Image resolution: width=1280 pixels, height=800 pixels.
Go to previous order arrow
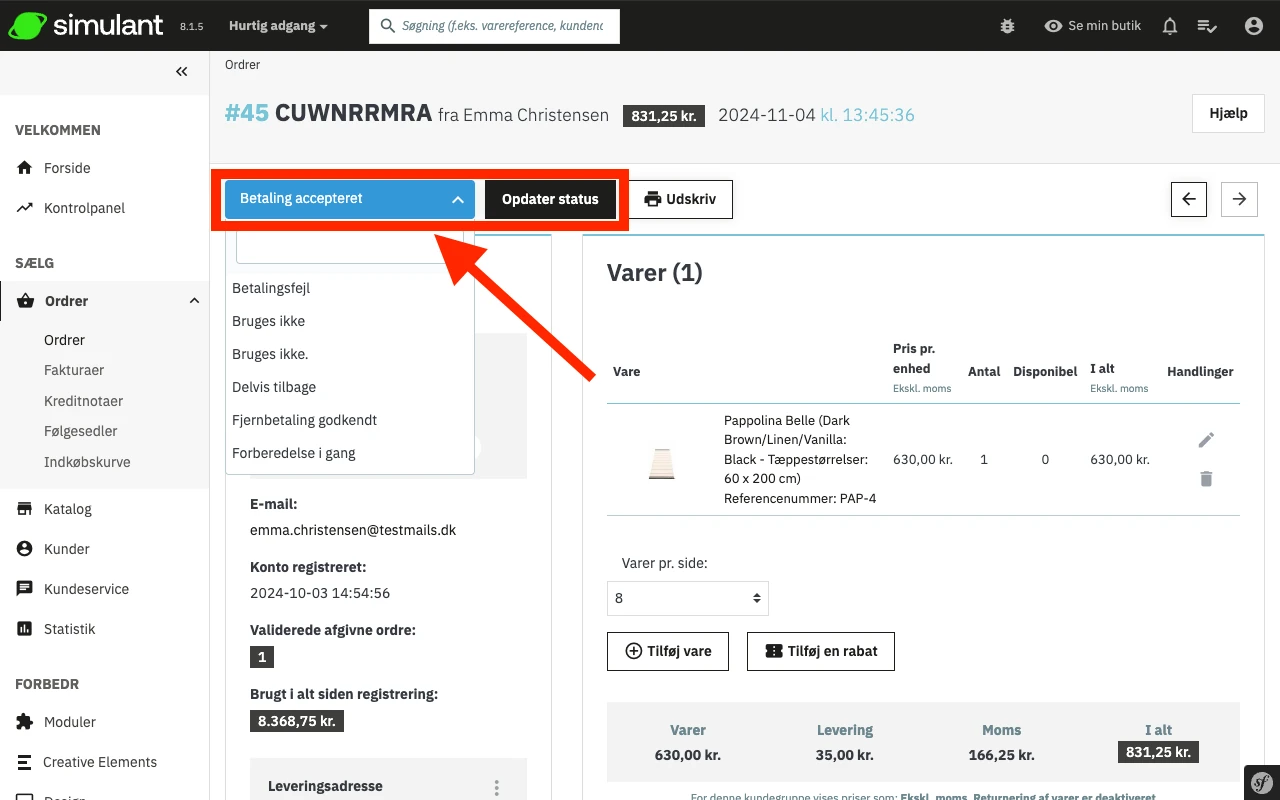coord(1189,199)
